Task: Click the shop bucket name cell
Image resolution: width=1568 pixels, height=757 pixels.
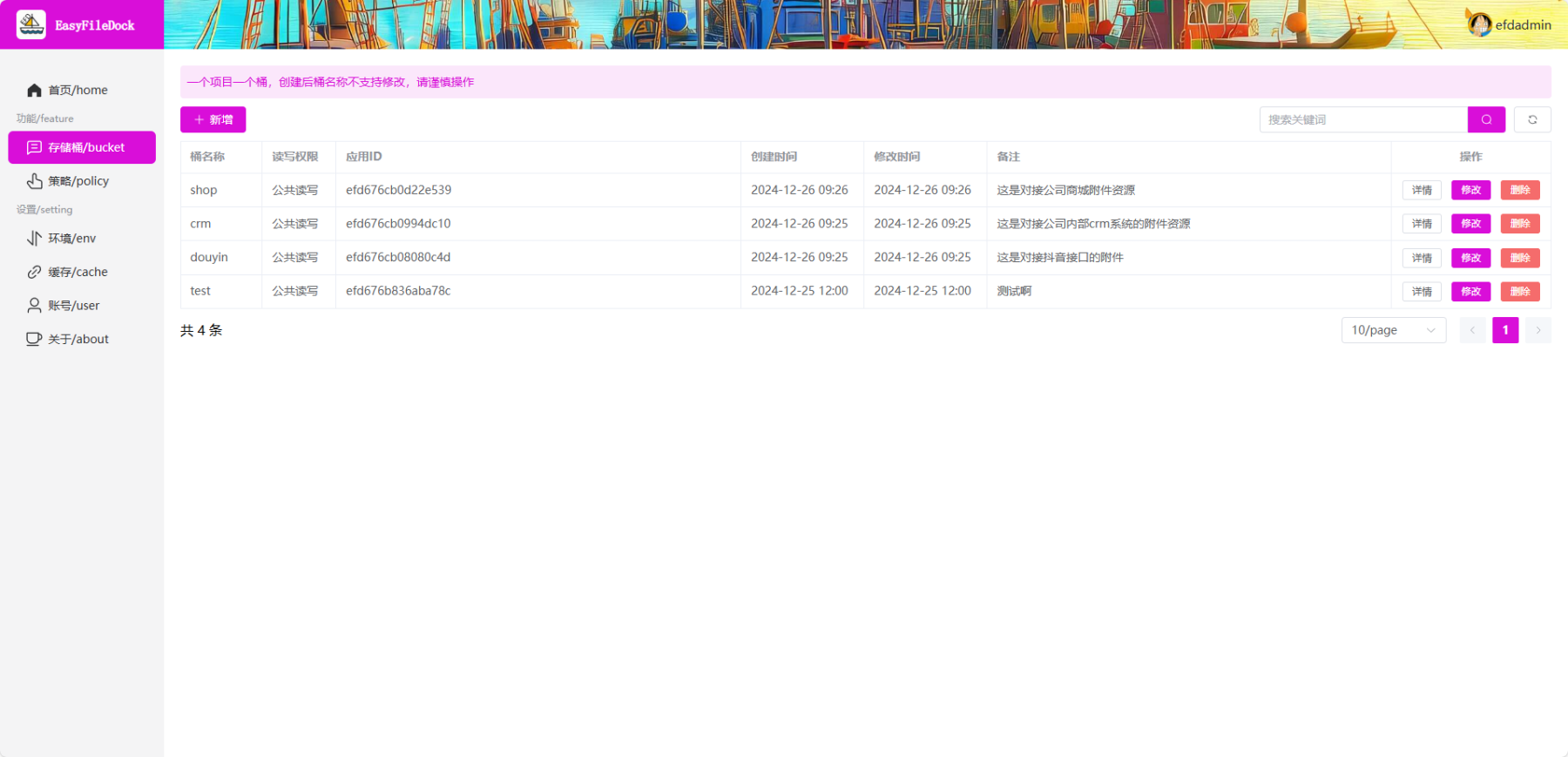Action: [221, 190]
